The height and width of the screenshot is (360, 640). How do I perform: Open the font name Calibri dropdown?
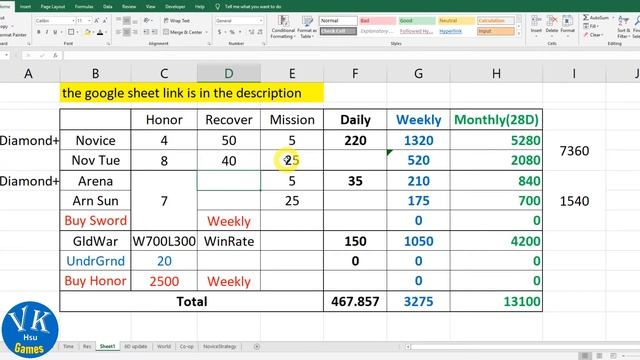pos(73,20)
